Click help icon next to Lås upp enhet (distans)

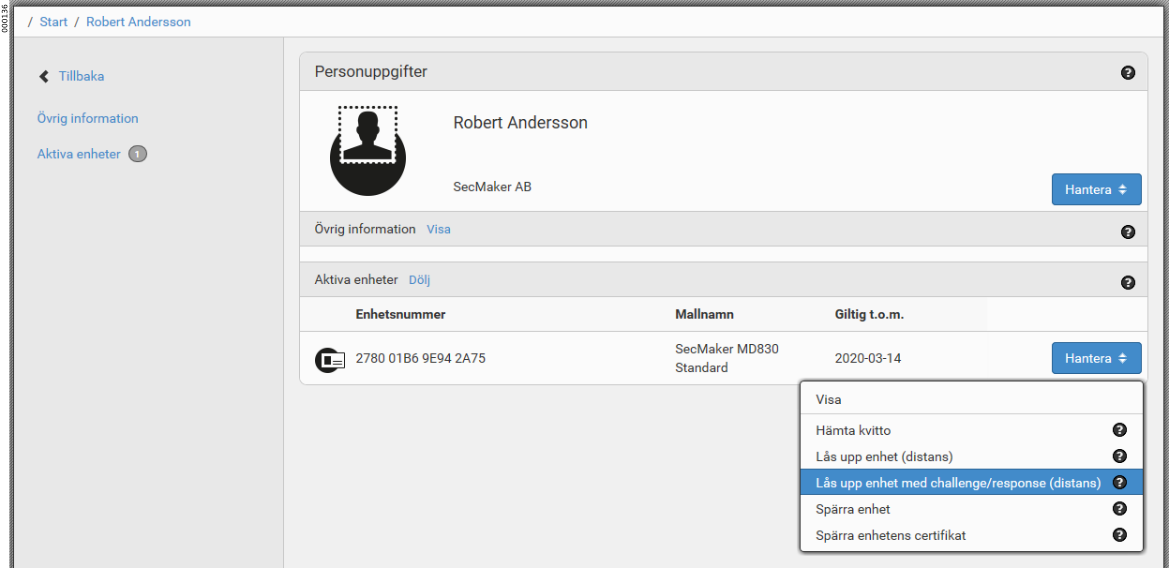point(1120,456)
